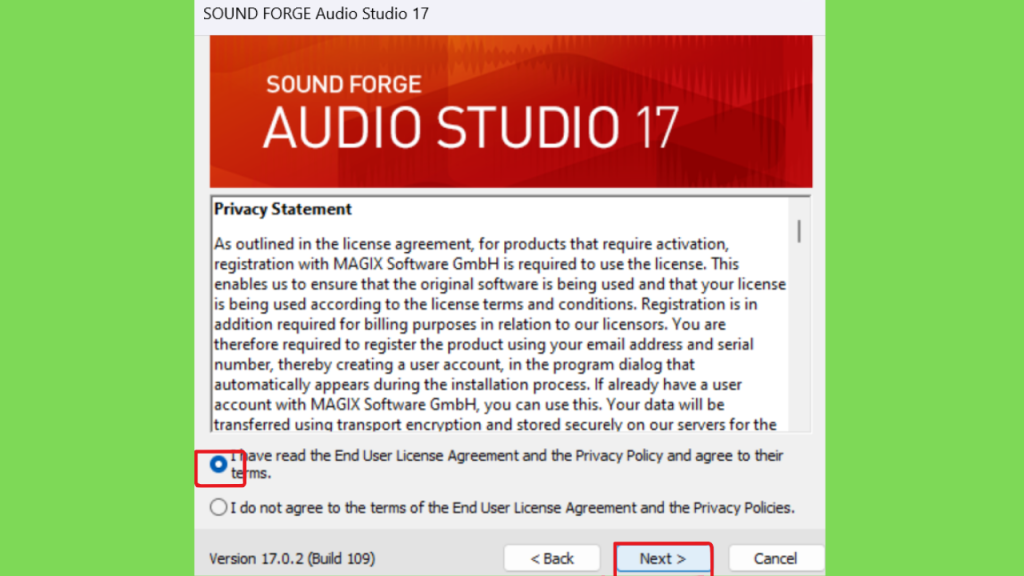The height and width of the screenshot is (576, 1024).
Task: Click the paragraph line starting "As outlined in the license"
Action: point(470,244)
